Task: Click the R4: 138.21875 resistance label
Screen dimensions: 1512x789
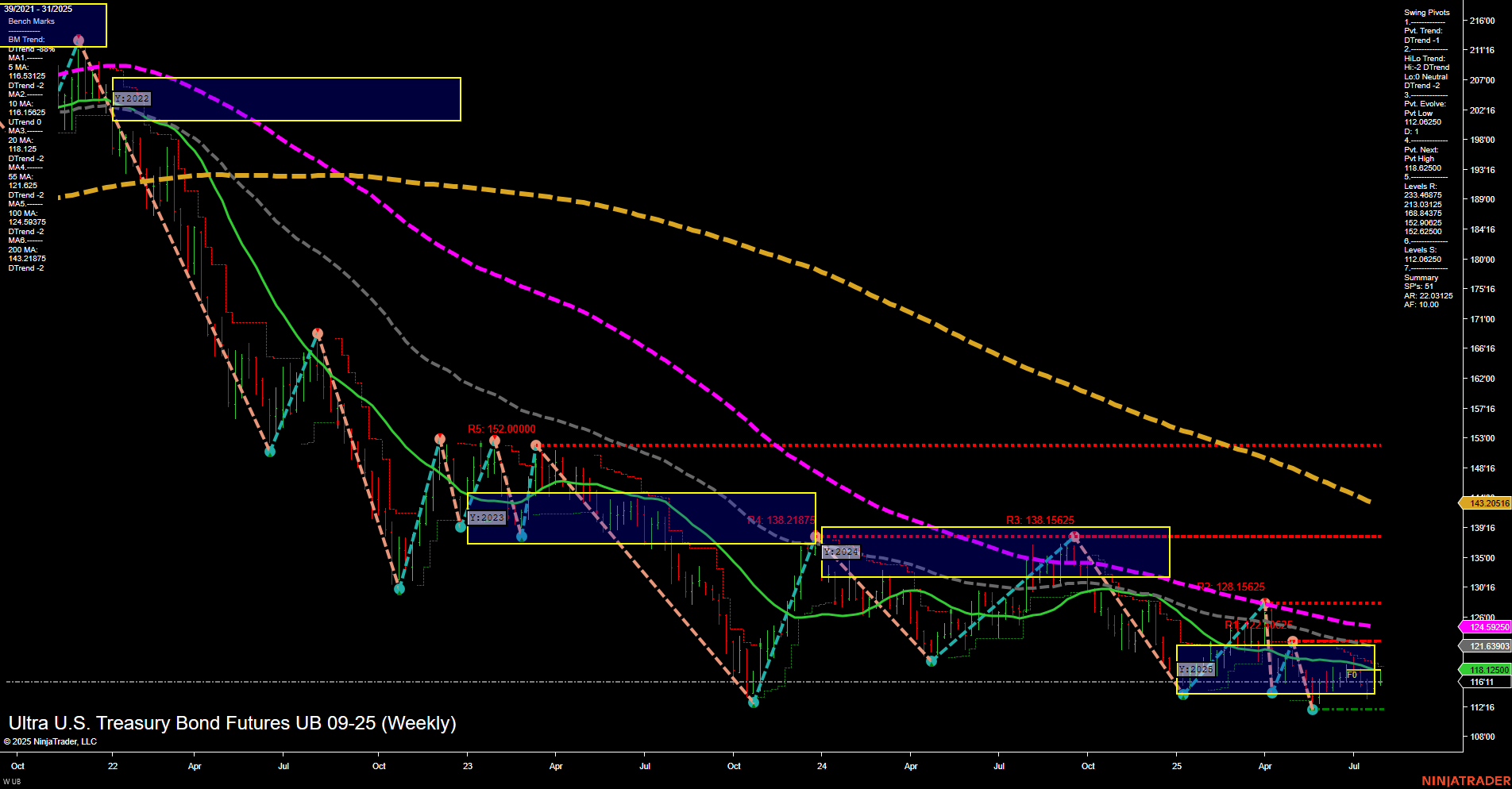Action: (x=781, y=520)
